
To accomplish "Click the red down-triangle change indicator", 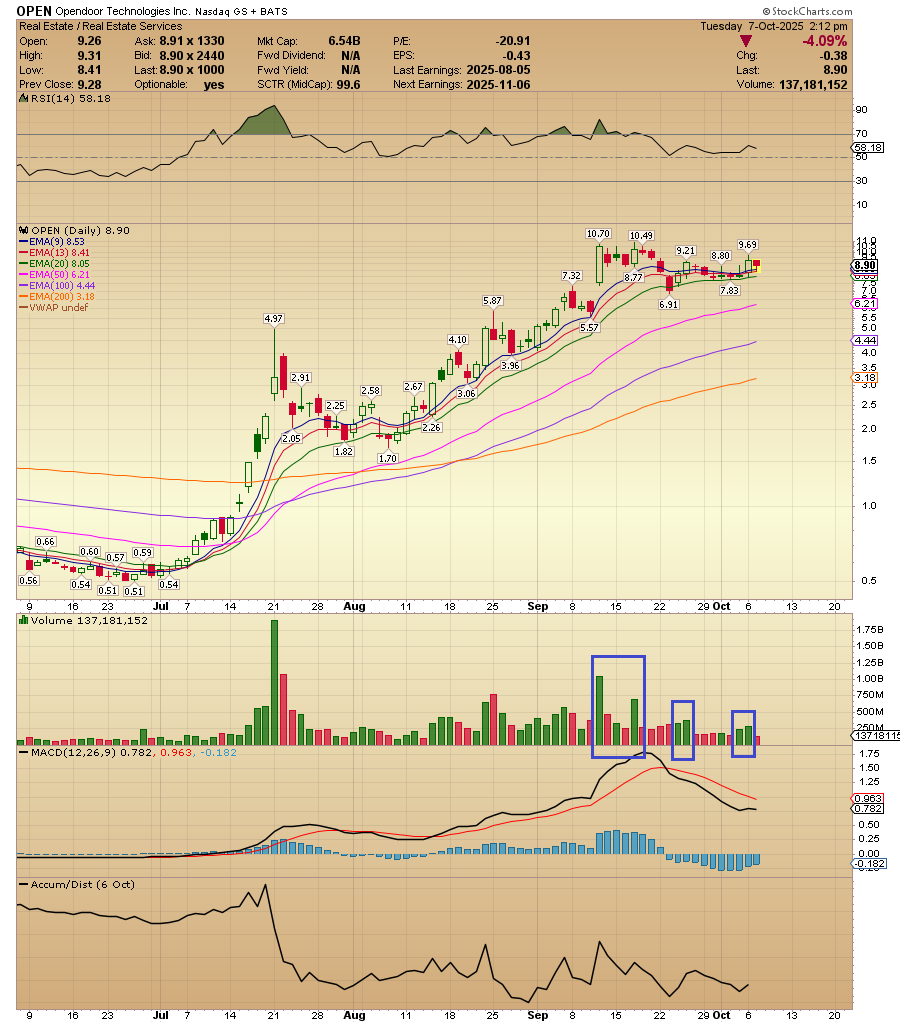I will pos(745,41).
